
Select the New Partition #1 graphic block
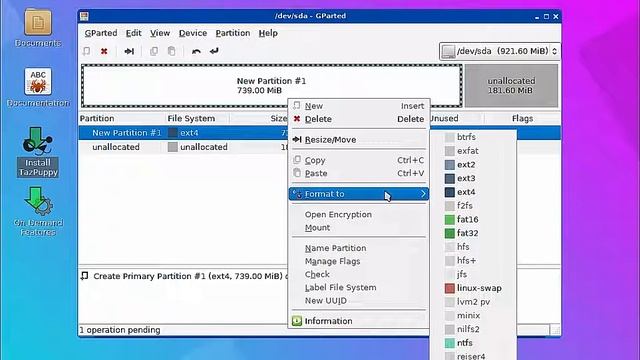(x=272, y=86)
